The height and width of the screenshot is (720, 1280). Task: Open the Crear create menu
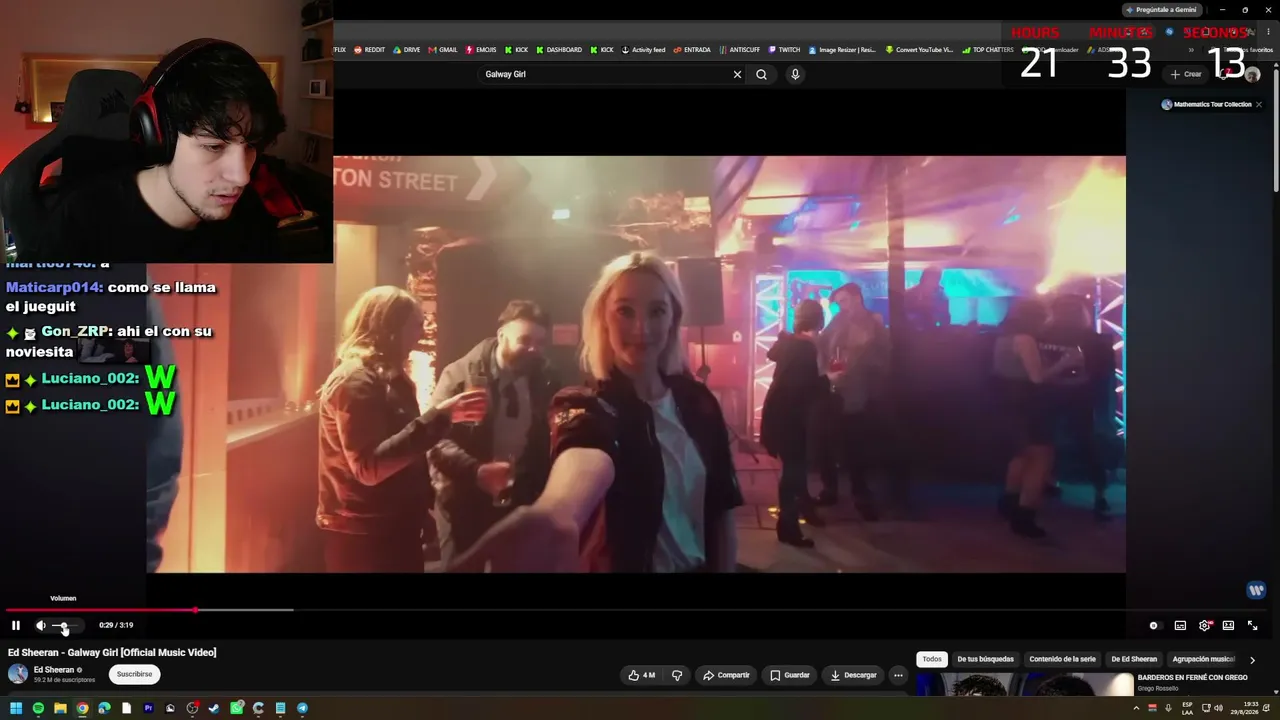[x=1187, y=74]
